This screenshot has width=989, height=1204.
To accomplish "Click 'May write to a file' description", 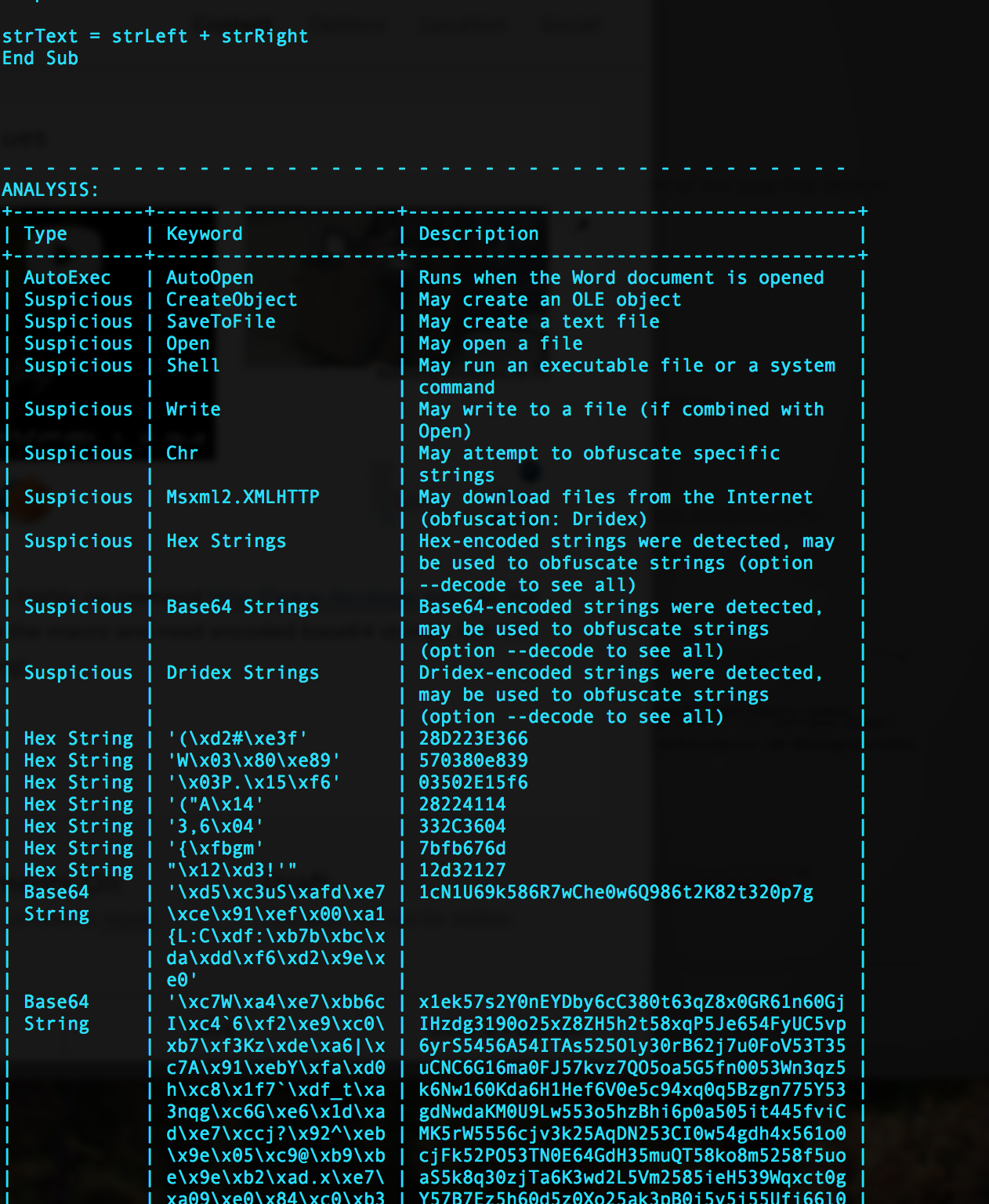I will [523, 409].
